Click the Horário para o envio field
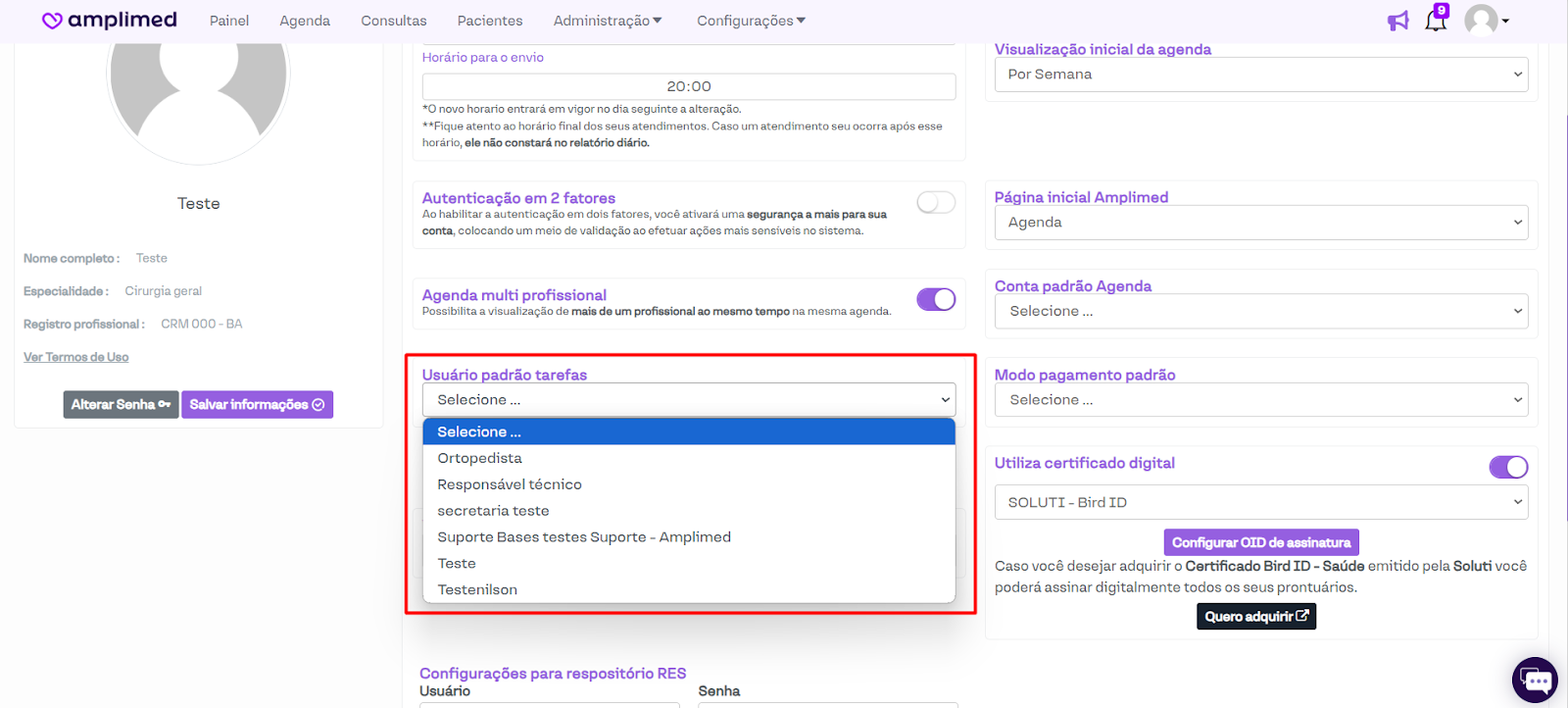 point(689,86)
